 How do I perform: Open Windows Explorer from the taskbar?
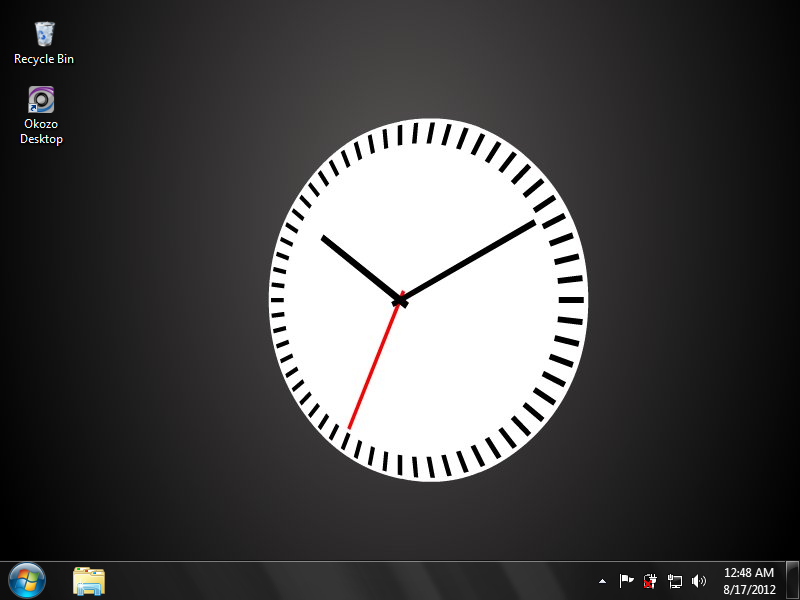(x=89, y=581)
